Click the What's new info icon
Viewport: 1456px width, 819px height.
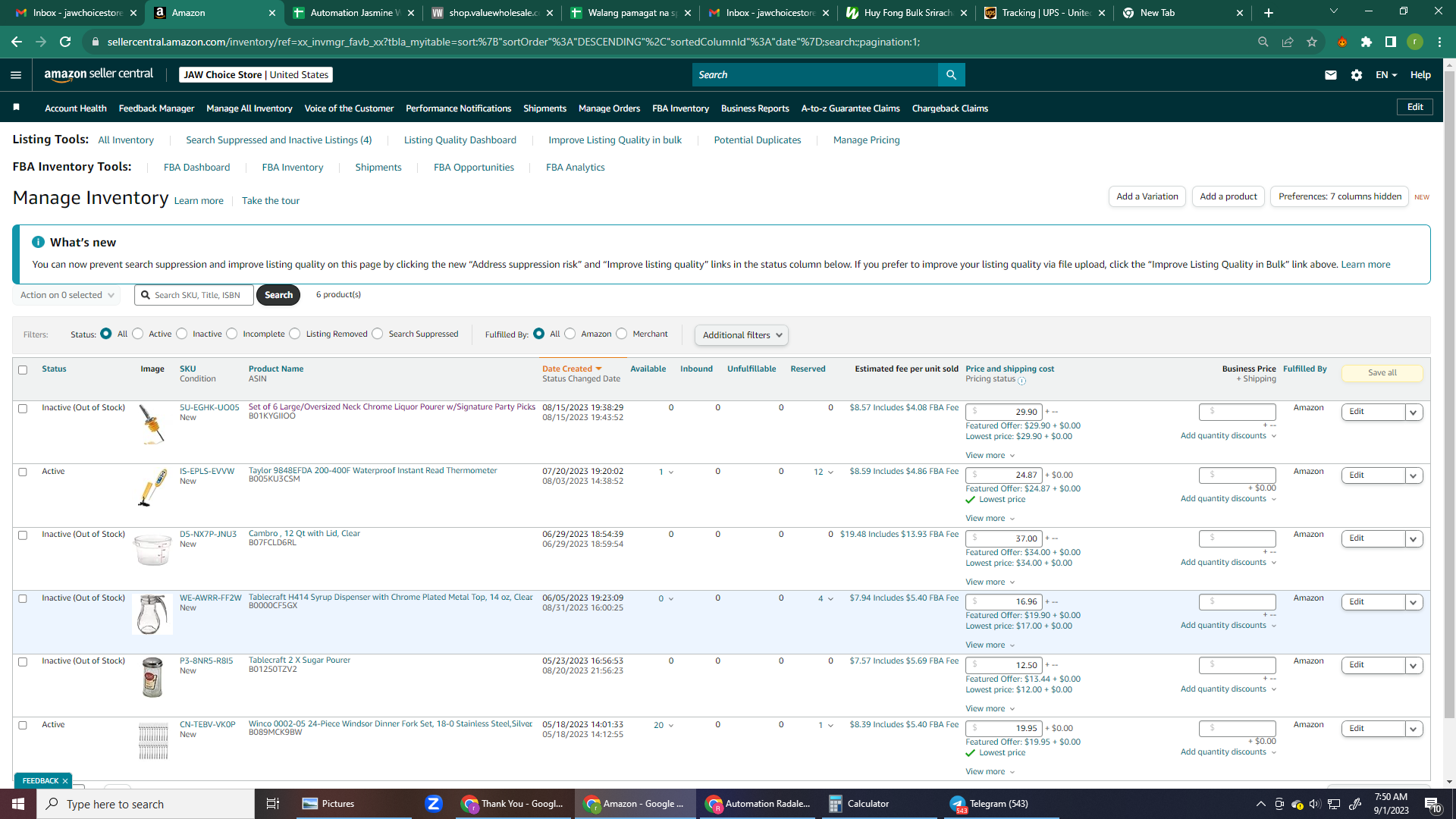coord(38,242)
